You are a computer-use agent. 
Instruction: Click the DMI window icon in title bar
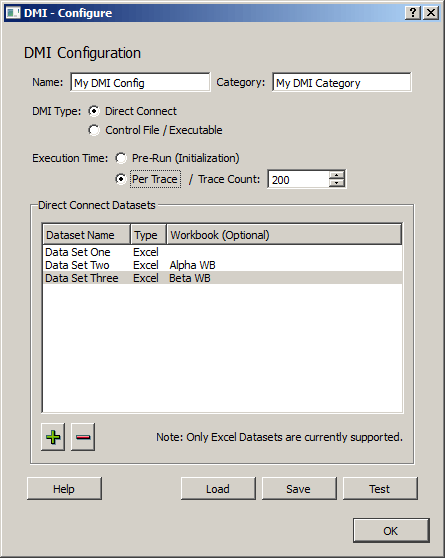[x=13, y=13]
